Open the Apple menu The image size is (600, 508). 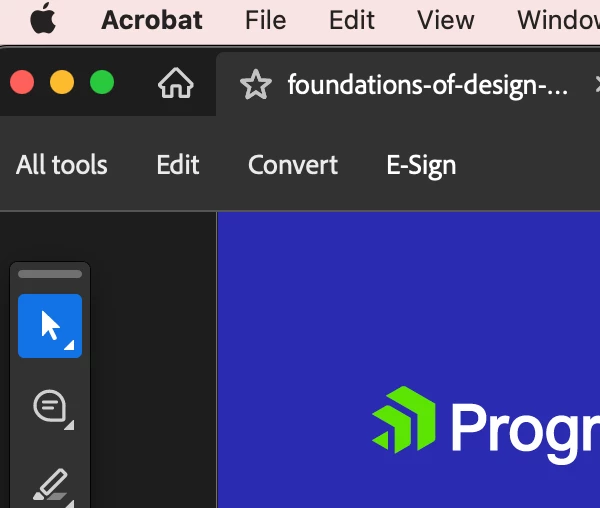(43, 18)
